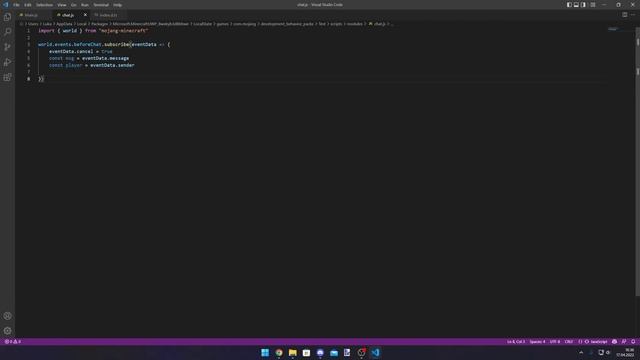Change file encoding UTF-8
Image resolution: width=640 pixels, height=360 pixels.
coord(555,342)
